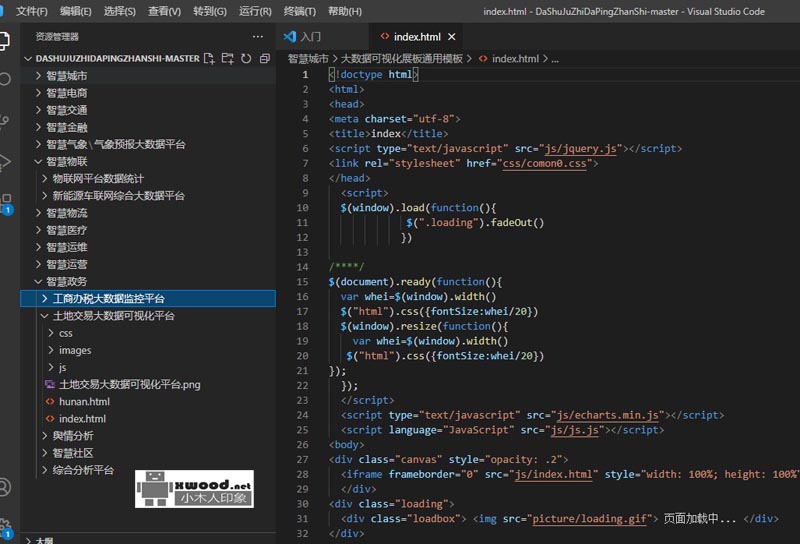Screen dimensions: 800x544
Task: Open Extensions view with badge in activity bar
Action: (x=5, y=203)
